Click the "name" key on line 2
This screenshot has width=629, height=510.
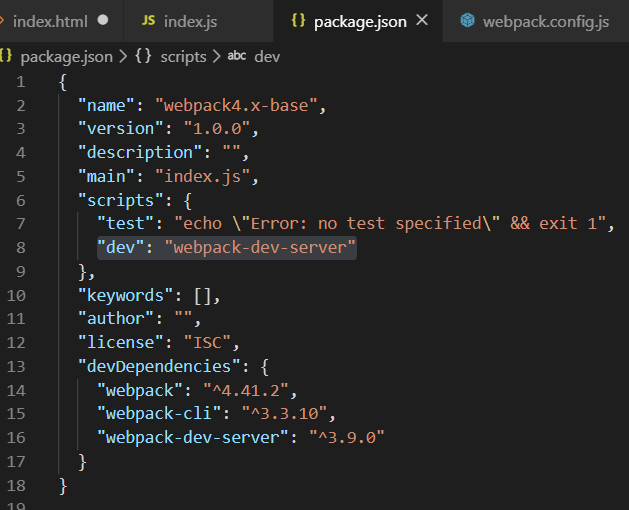[x=106, y=106]
